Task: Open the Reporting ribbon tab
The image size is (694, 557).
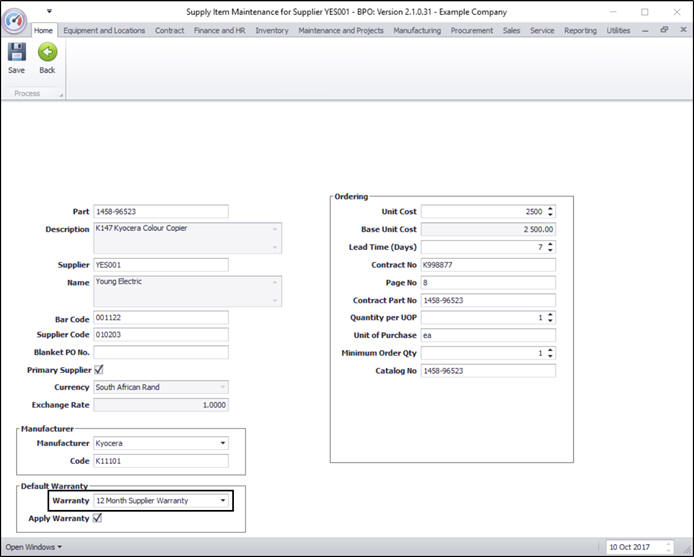Action: click(x=580, y=31)
